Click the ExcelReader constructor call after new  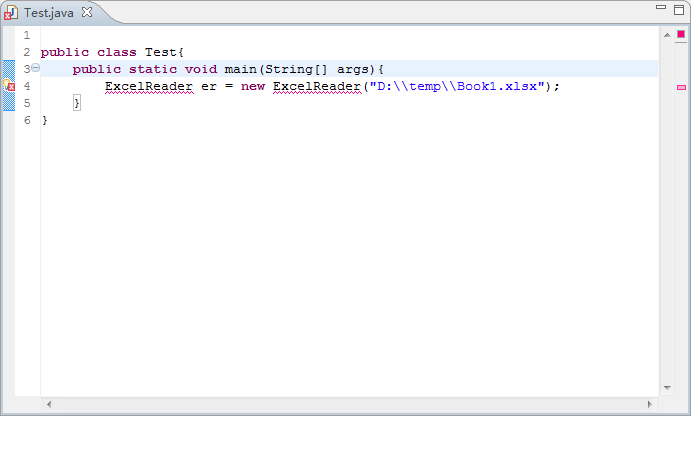pyautogui.click(x=317, y=86)
